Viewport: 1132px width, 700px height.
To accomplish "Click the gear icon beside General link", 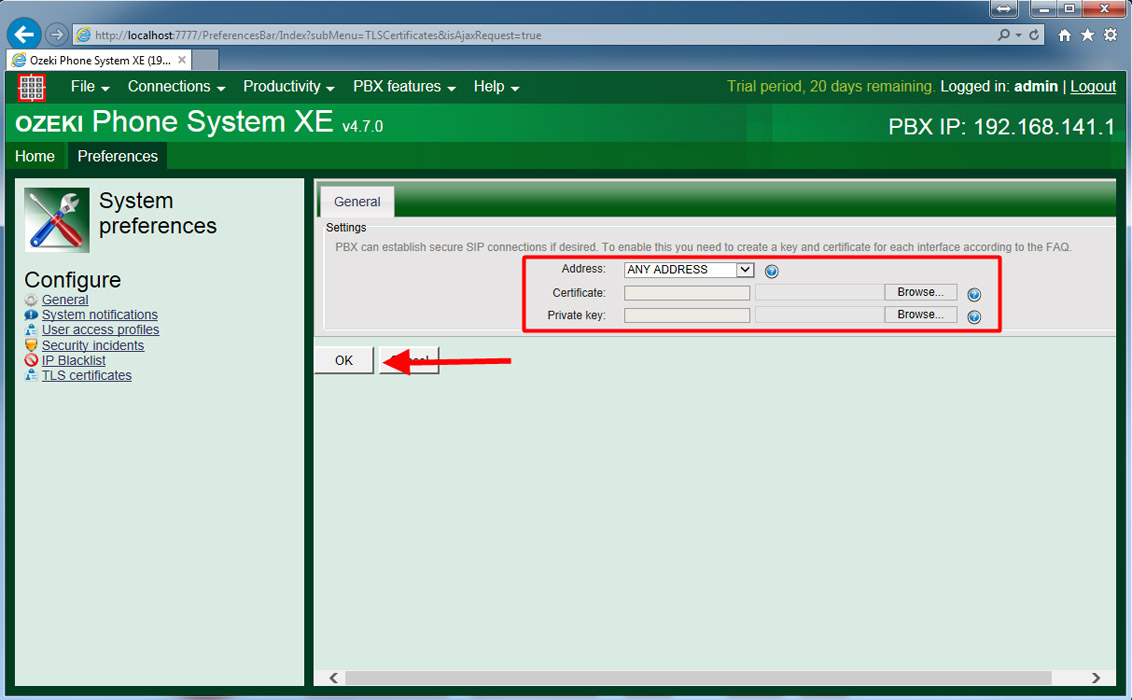I will click(x=31, y=300).
